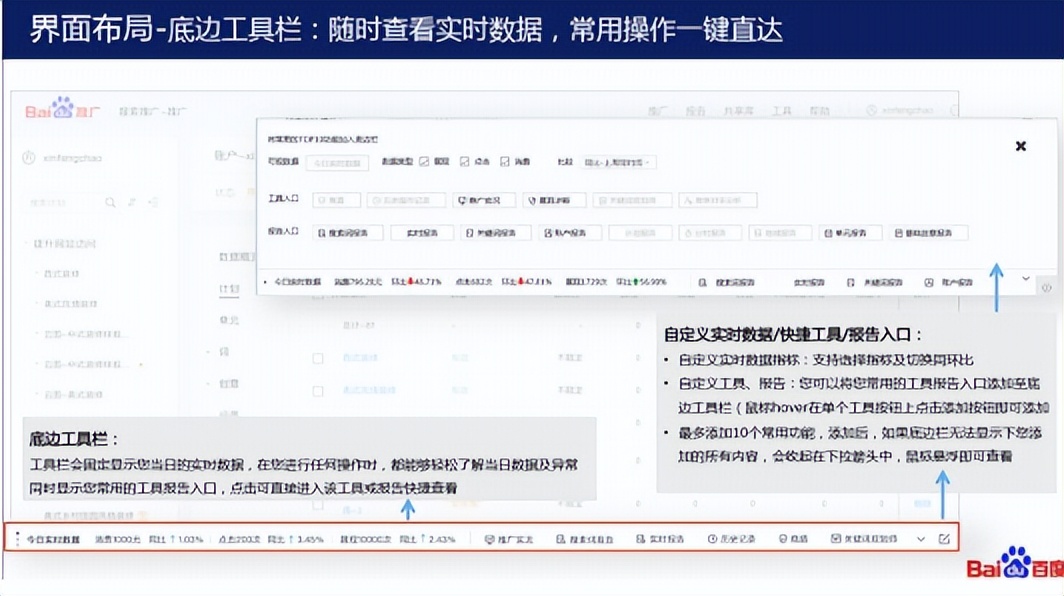
Task: Open 实时报告 from the bottom toolbar
Action: coord(660,539)
